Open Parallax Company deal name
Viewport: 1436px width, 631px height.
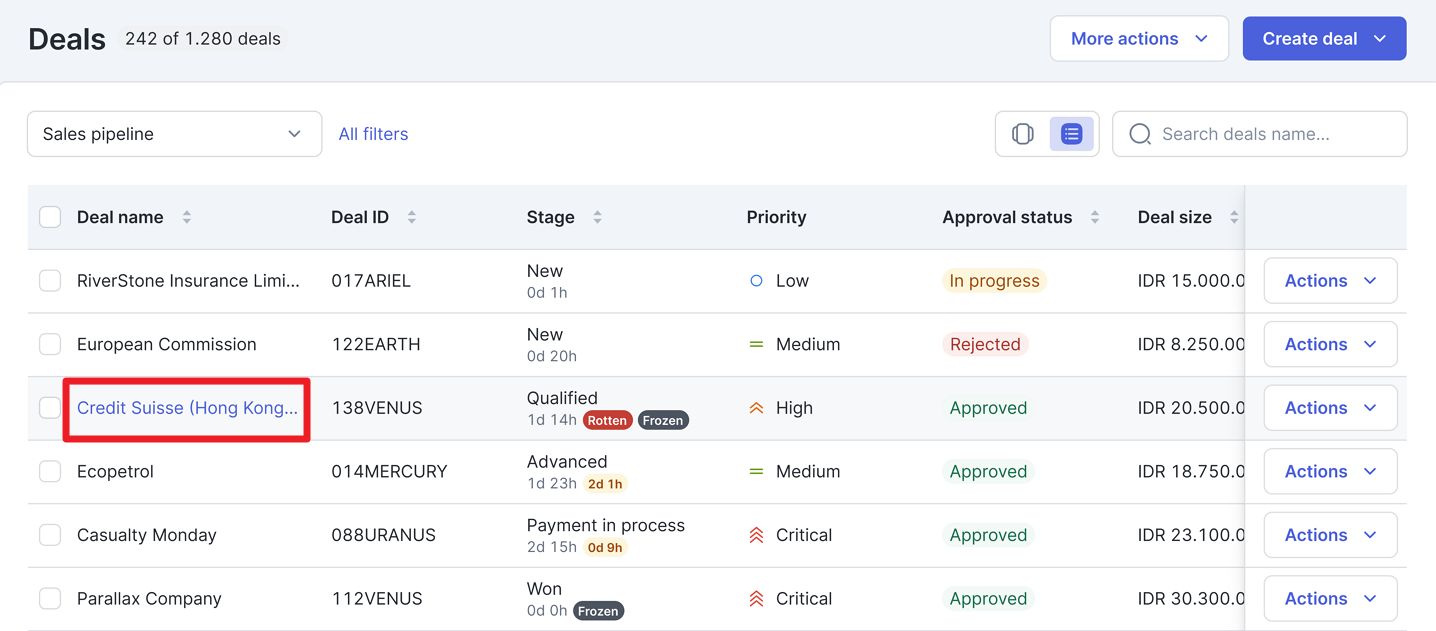click(149, 599)
